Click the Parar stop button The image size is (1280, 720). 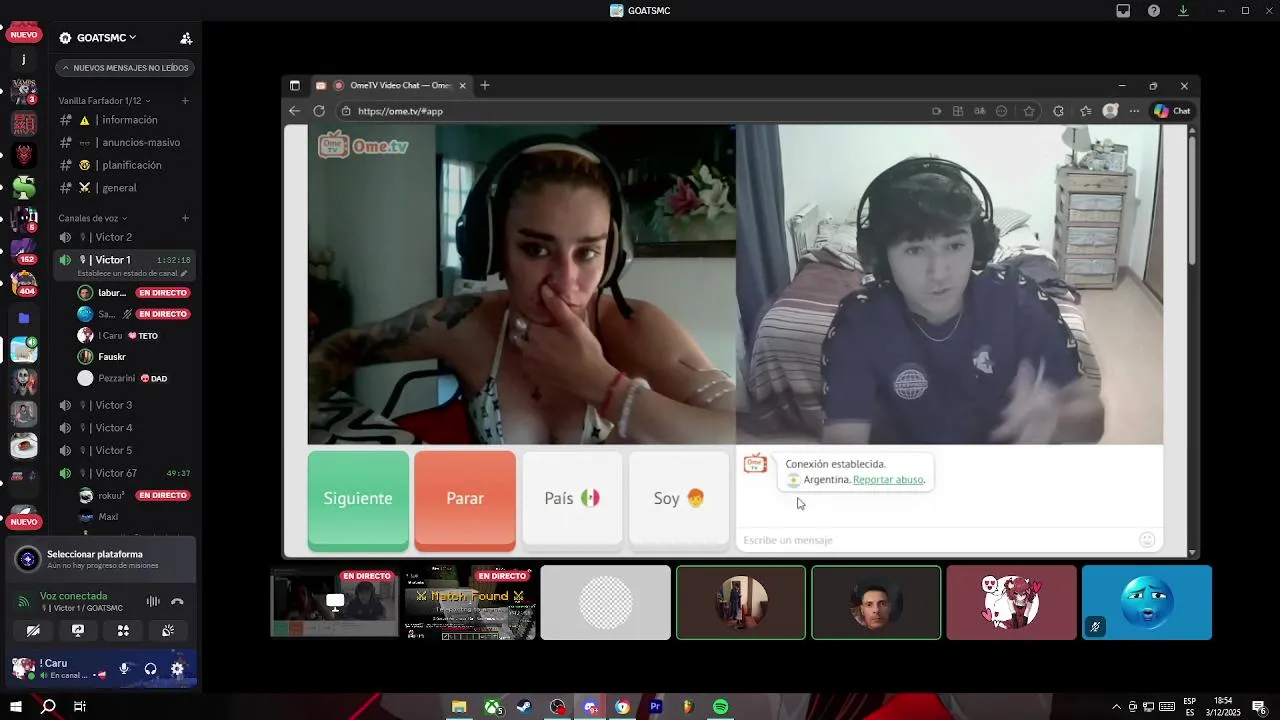tap(465, 499)
